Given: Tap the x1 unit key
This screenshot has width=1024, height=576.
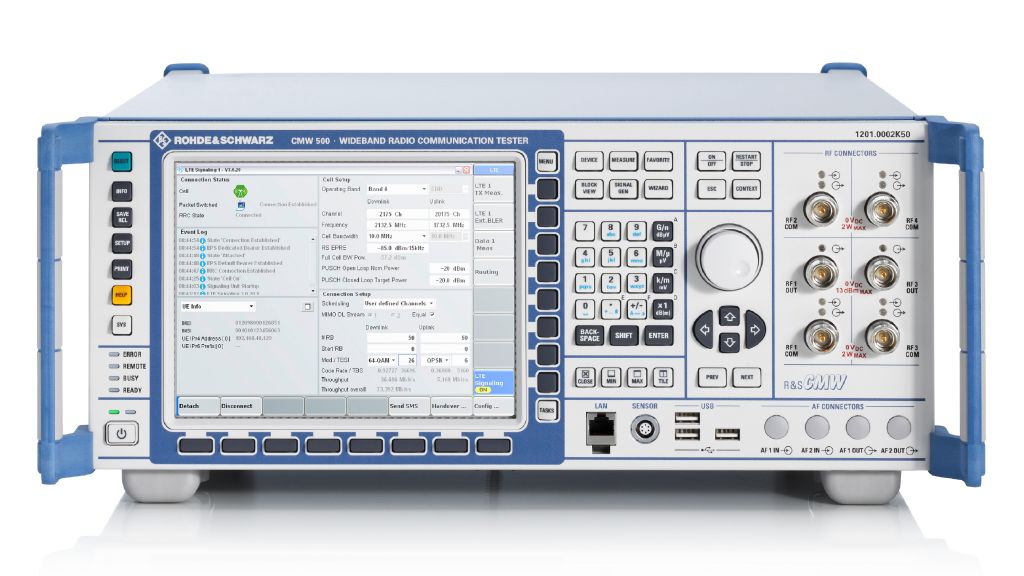Looking at the screenshot, I should (663, 308).
